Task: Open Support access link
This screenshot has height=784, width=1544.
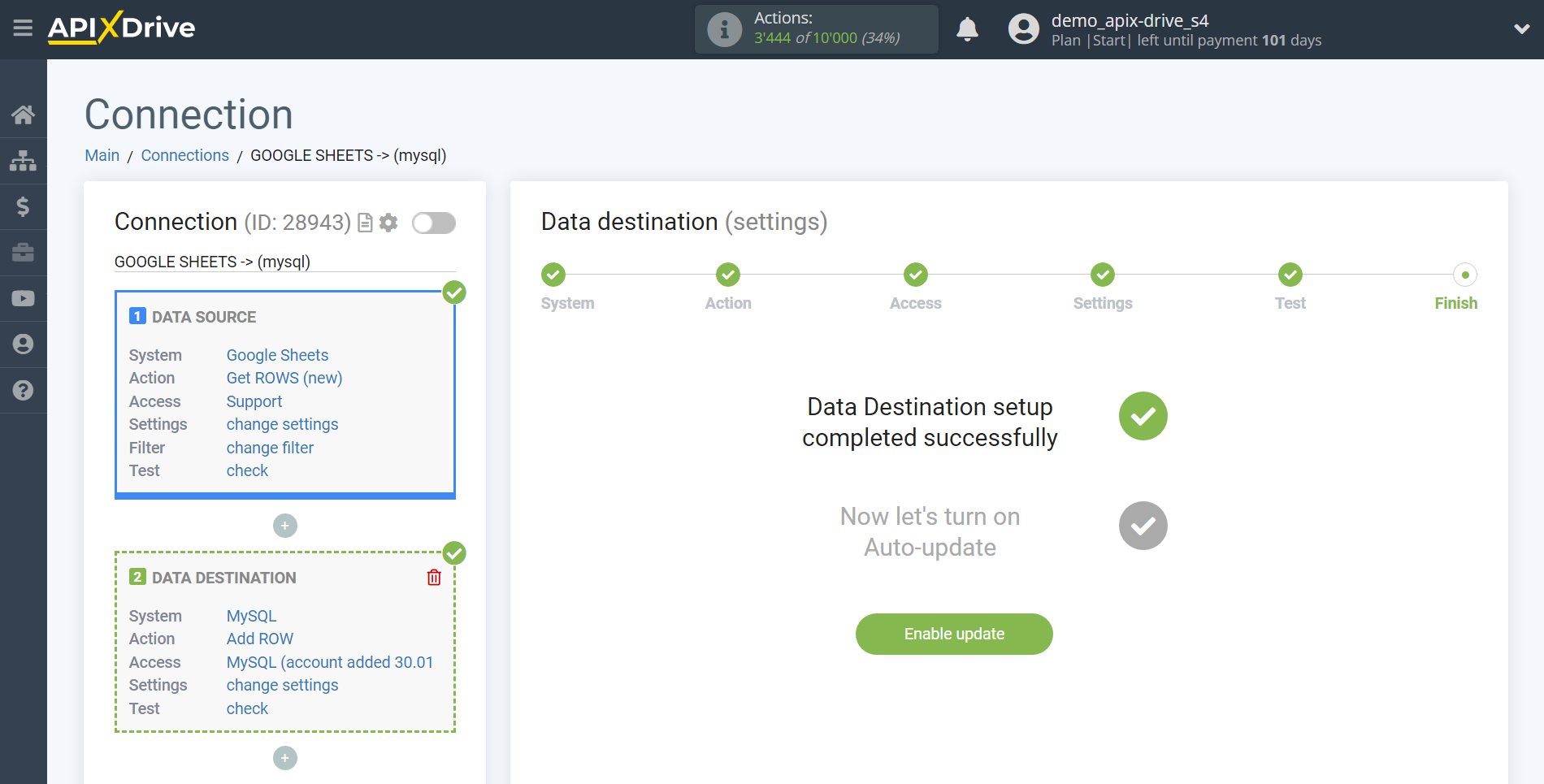Action: (x=254, y=401)
